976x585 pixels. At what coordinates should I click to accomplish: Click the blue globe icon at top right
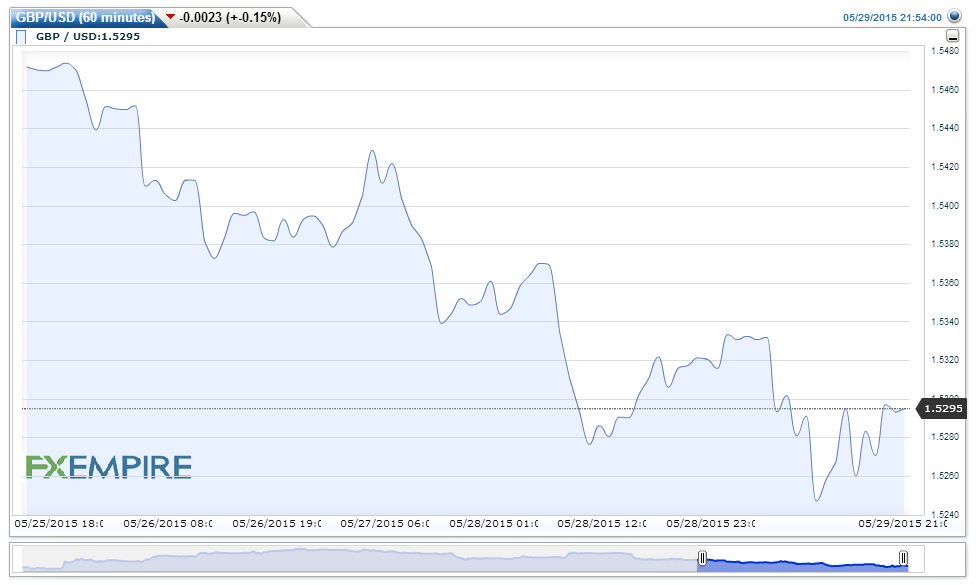click(954, 16)
